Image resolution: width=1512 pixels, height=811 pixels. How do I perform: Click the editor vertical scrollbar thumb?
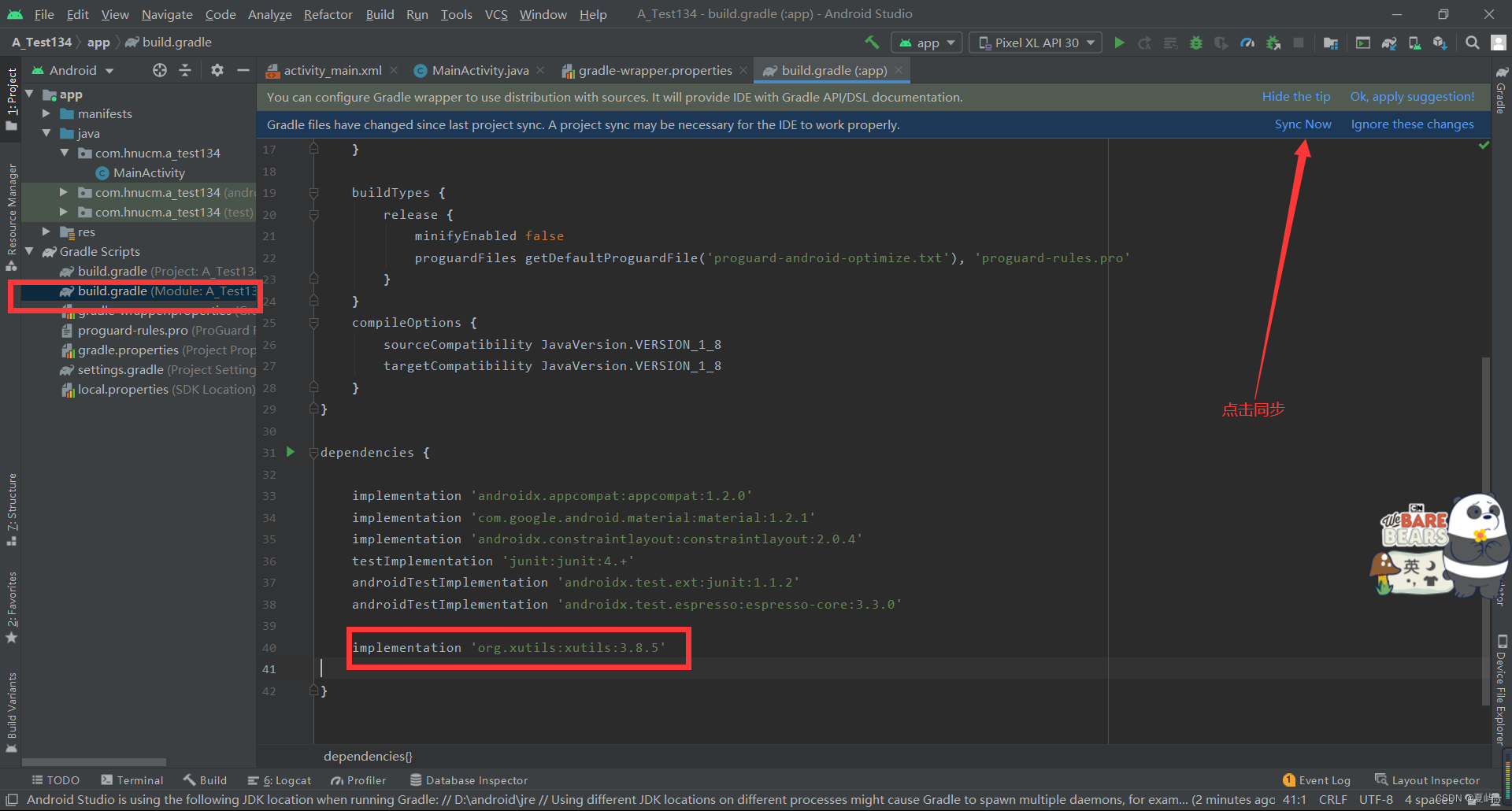(x=1486, y=425)
